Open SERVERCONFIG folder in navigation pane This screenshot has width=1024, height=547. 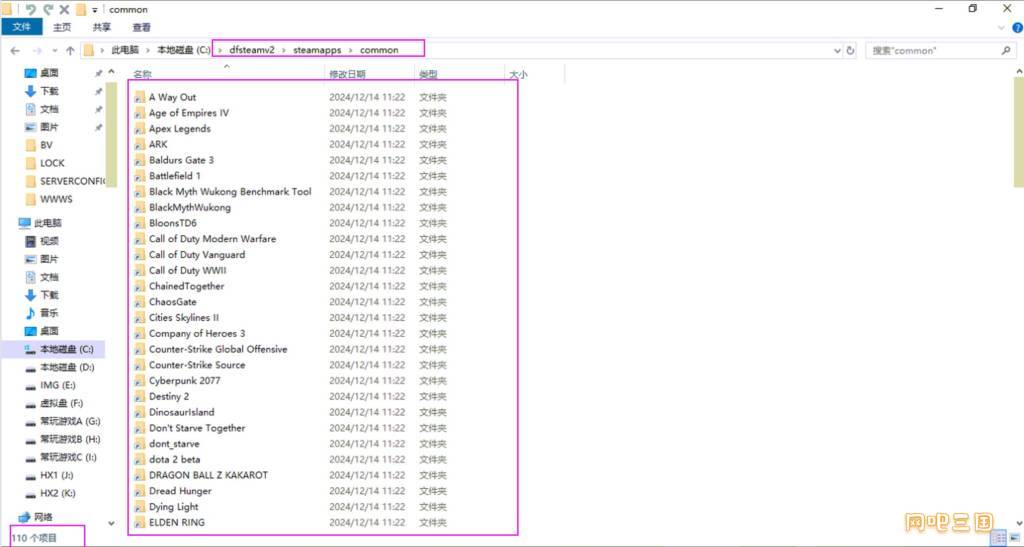click(72, 181)
